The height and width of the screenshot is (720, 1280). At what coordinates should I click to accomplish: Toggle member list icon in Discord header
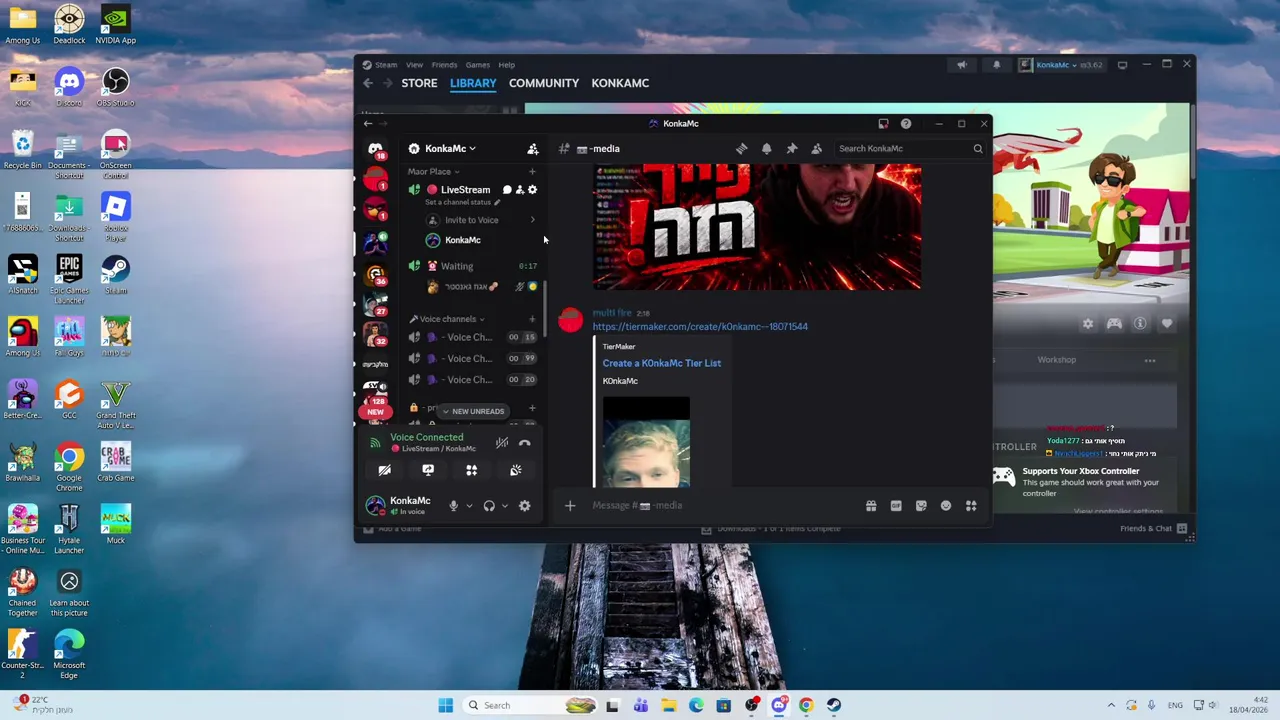pos(816,148)
